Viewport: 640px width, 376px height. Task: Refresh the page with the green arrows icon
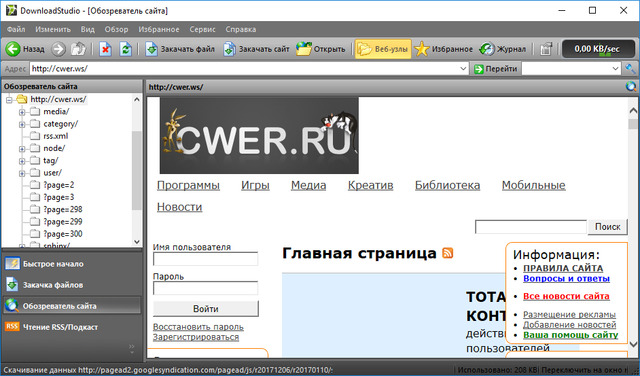point(126,49)
